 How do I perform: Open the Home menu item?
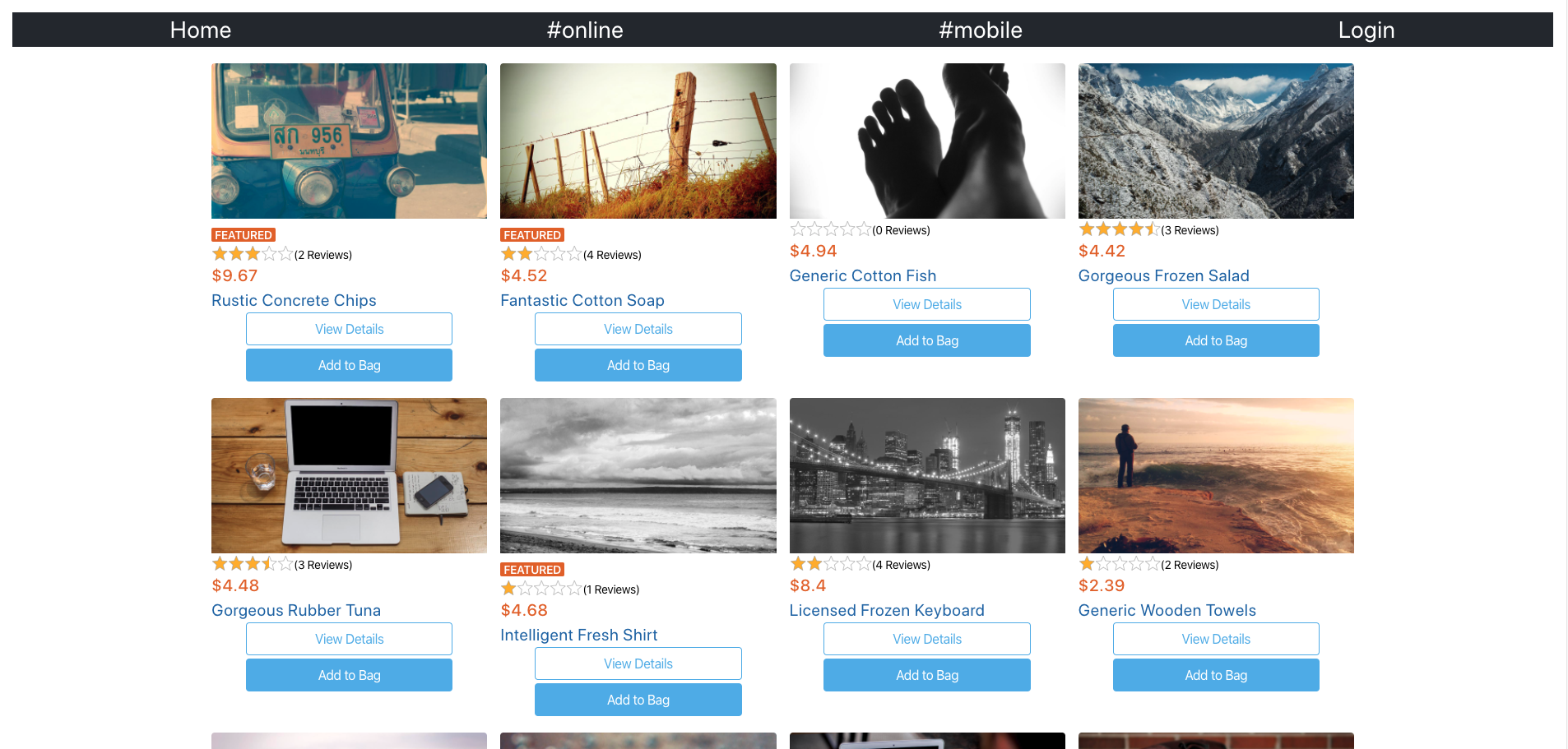[x=200, y=30]
